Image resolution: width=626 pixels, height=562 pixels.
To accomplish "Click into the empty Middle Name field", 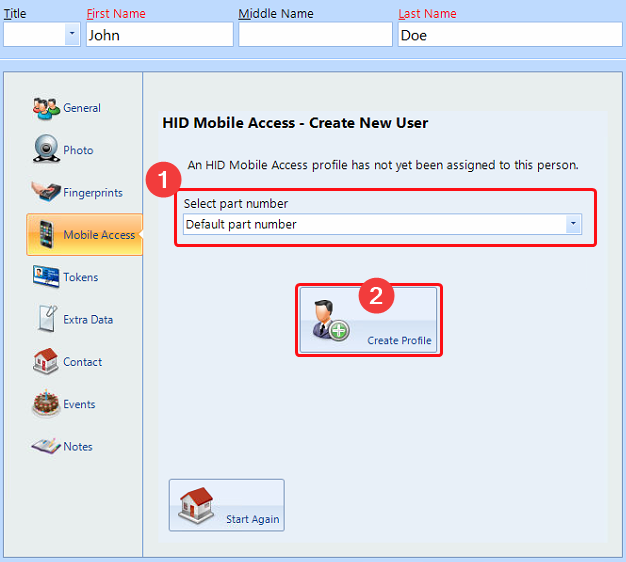I will (x=315, y=34).
